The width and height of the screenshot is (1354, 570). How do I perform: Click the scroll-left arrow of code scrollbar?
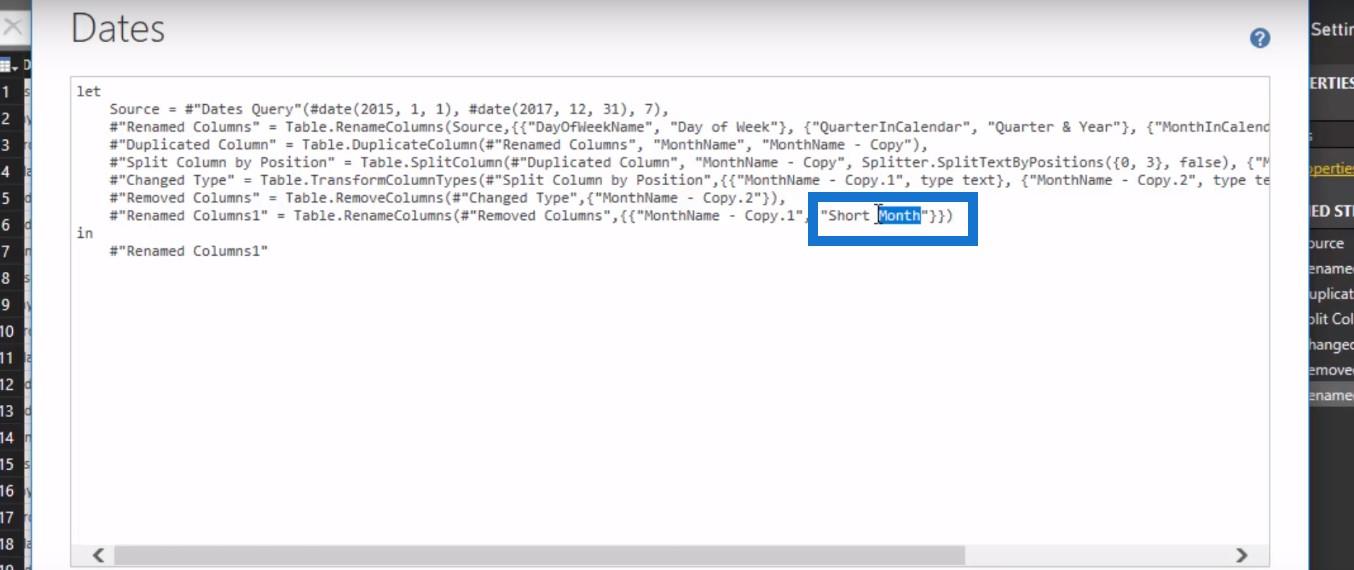coord(98,555)
